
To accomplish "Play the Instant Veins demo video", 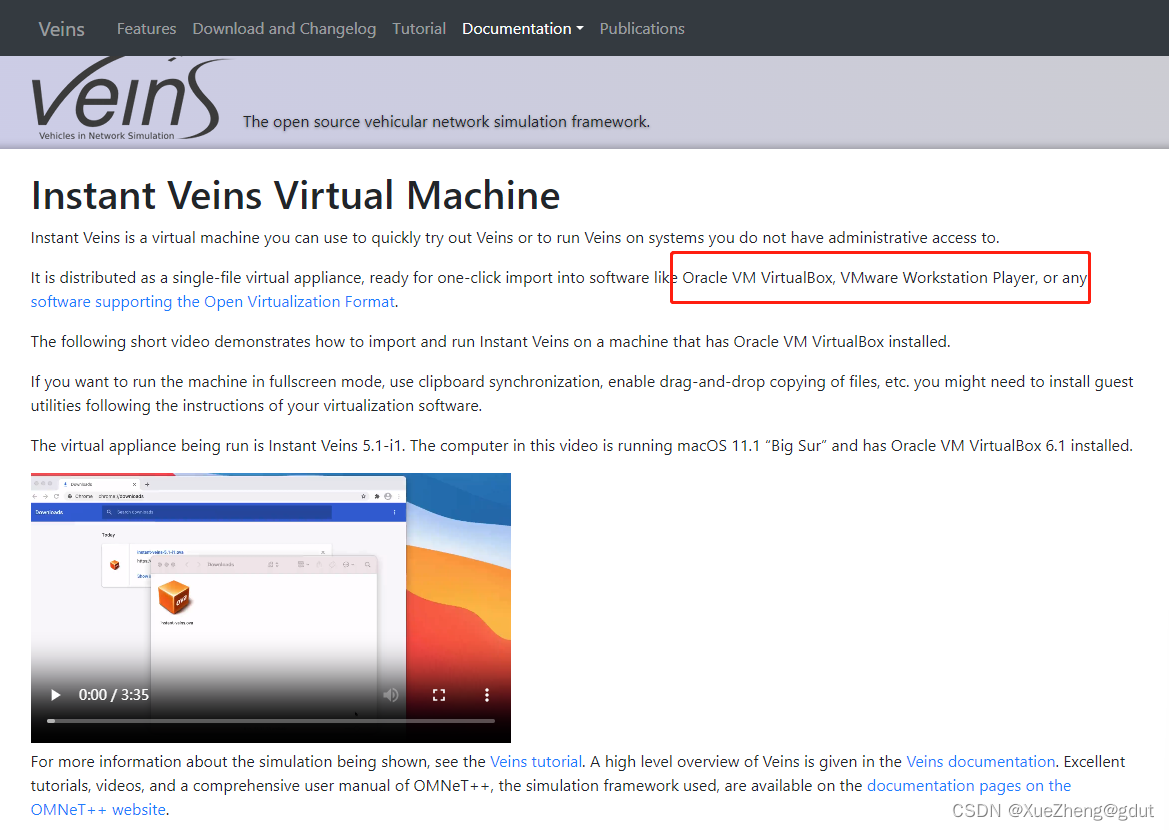I will tap(55, 694).
